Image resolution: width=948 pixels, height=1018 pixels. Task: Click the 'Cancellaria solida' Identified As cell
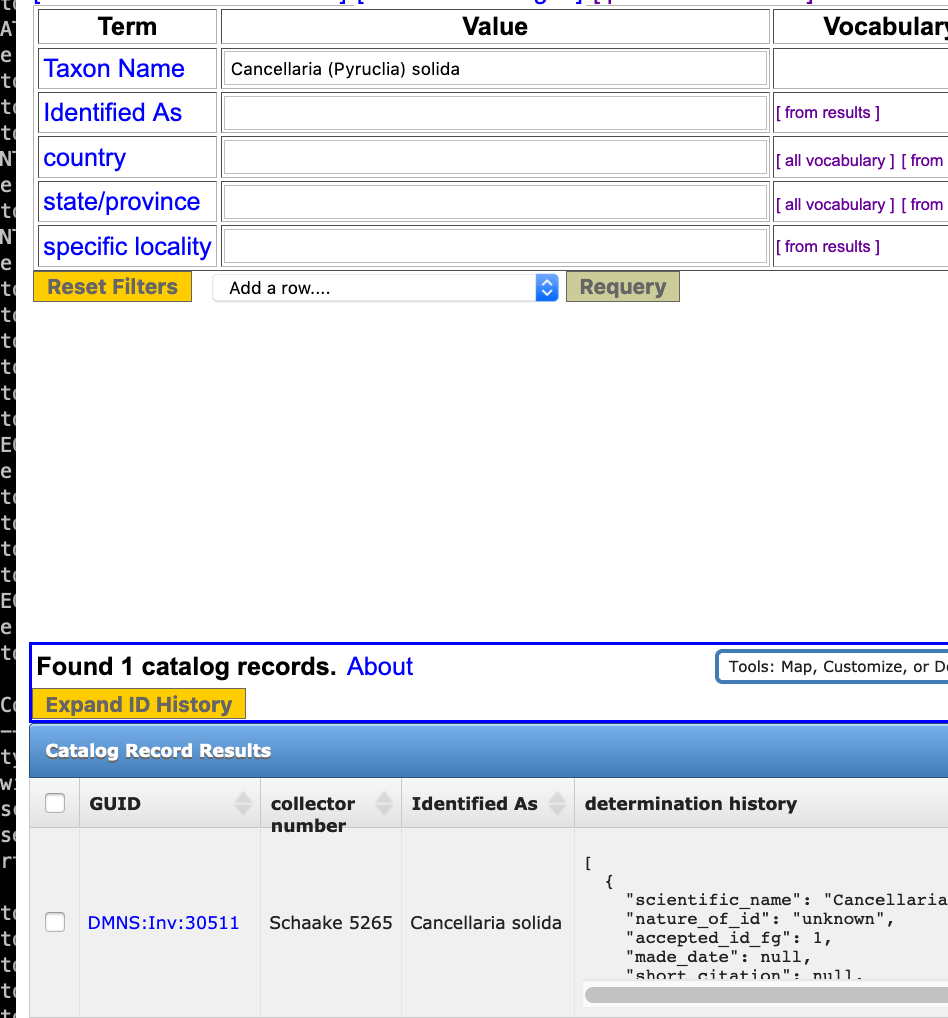coord(486,923)
